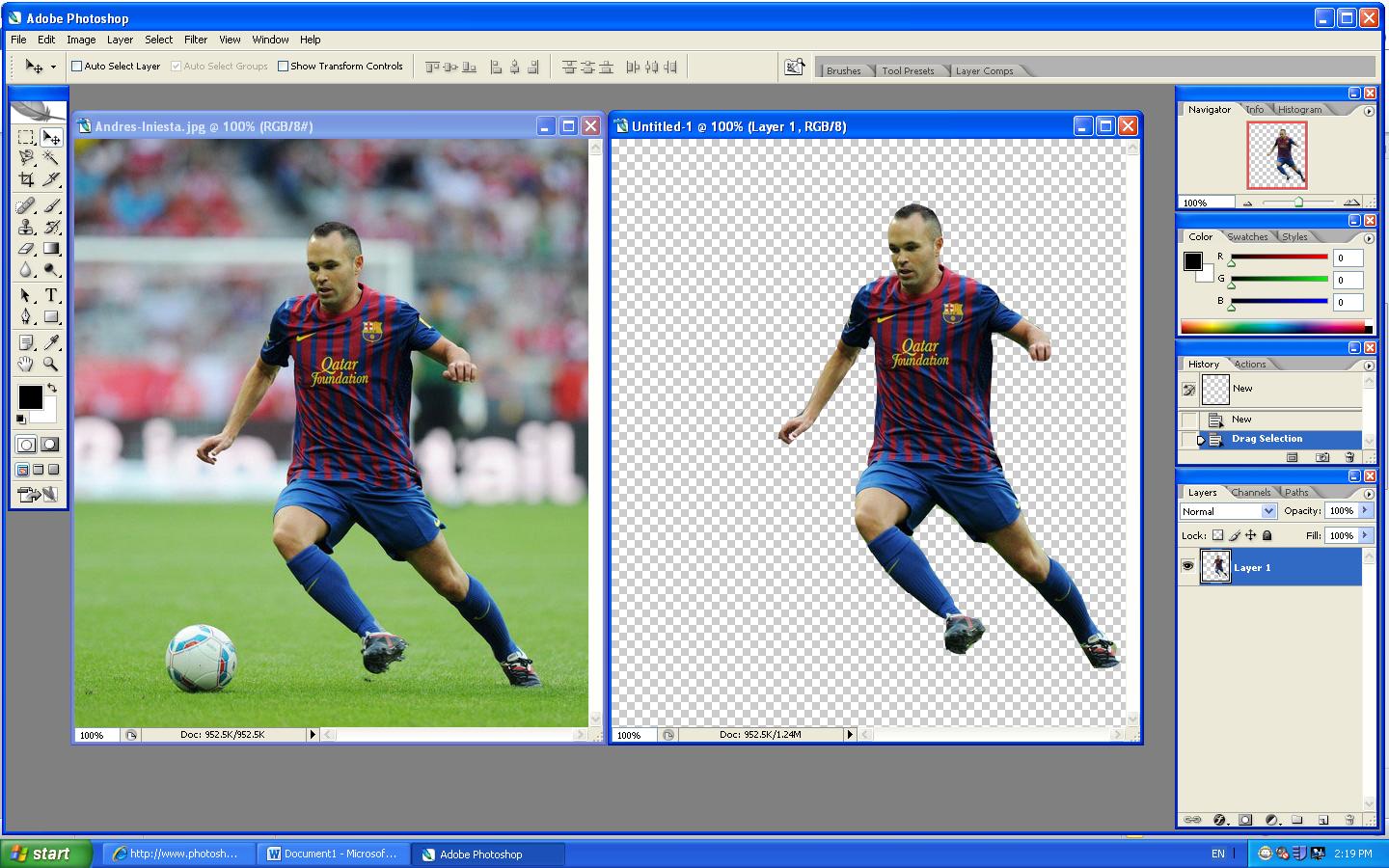Toggle lock transparent pixels

1217,535
